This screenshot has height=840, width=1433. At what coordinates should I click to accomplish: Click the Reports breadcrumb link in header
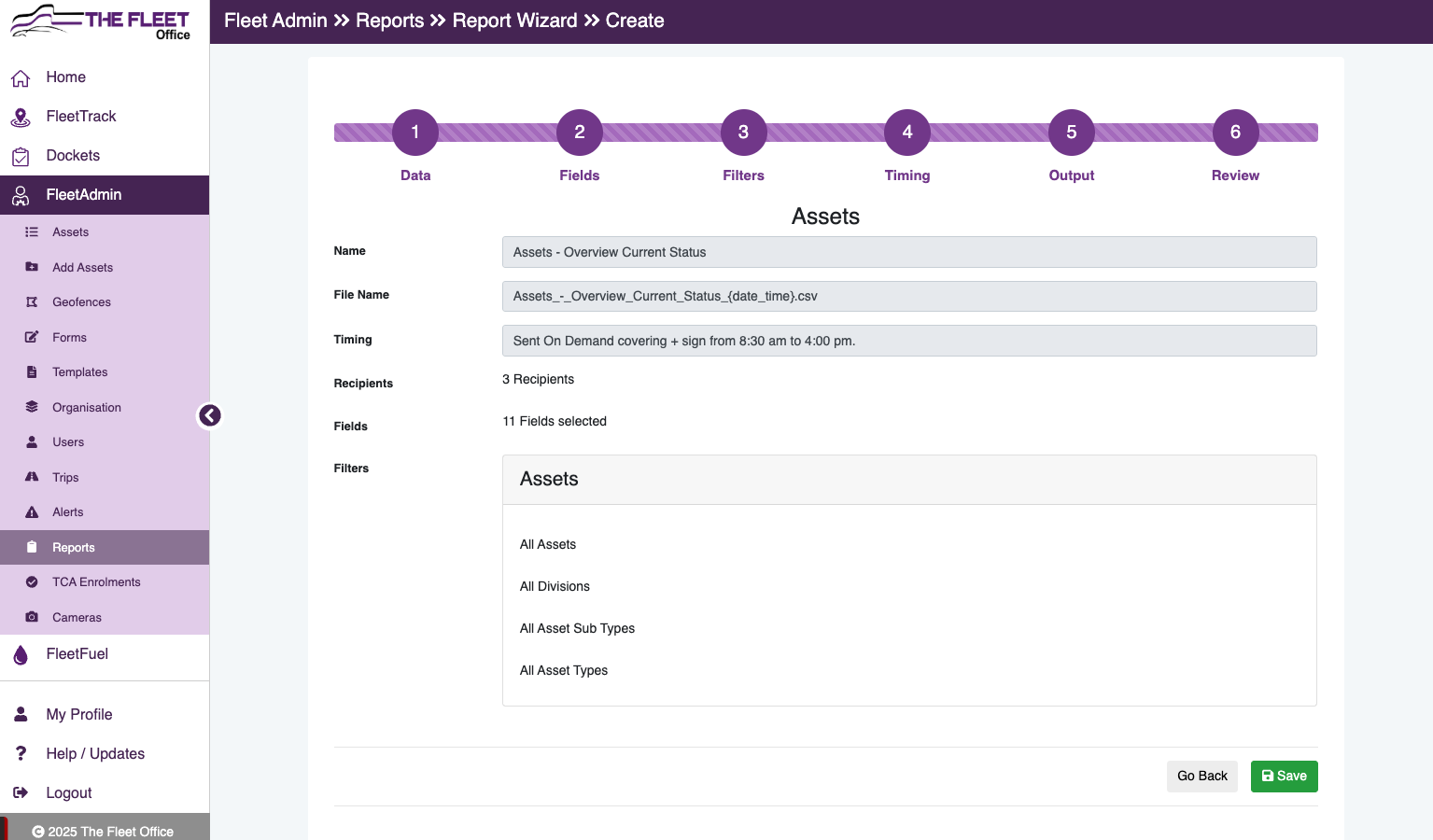390,21
